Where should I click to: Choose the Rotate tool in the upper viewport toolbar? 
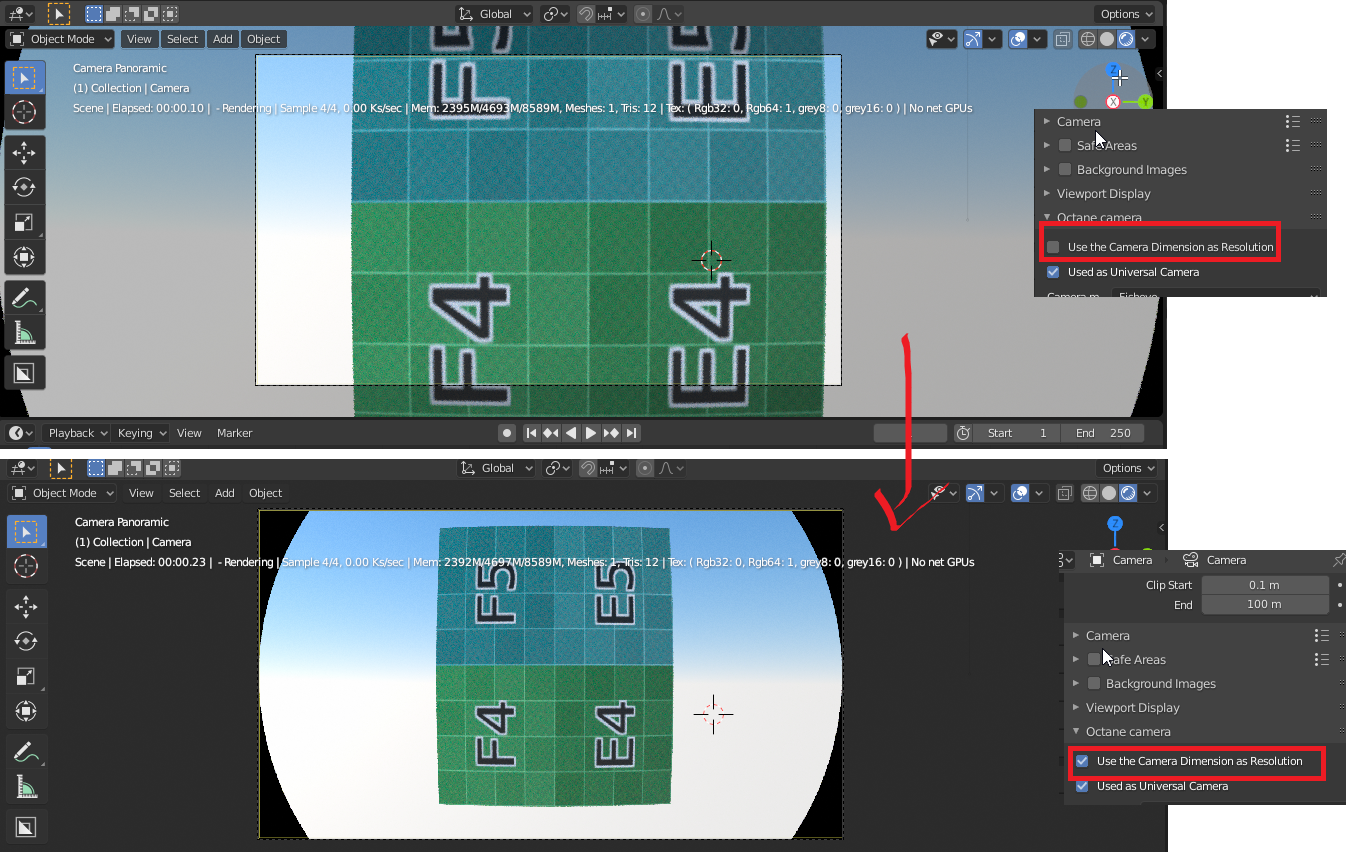(x=25, y=187)
